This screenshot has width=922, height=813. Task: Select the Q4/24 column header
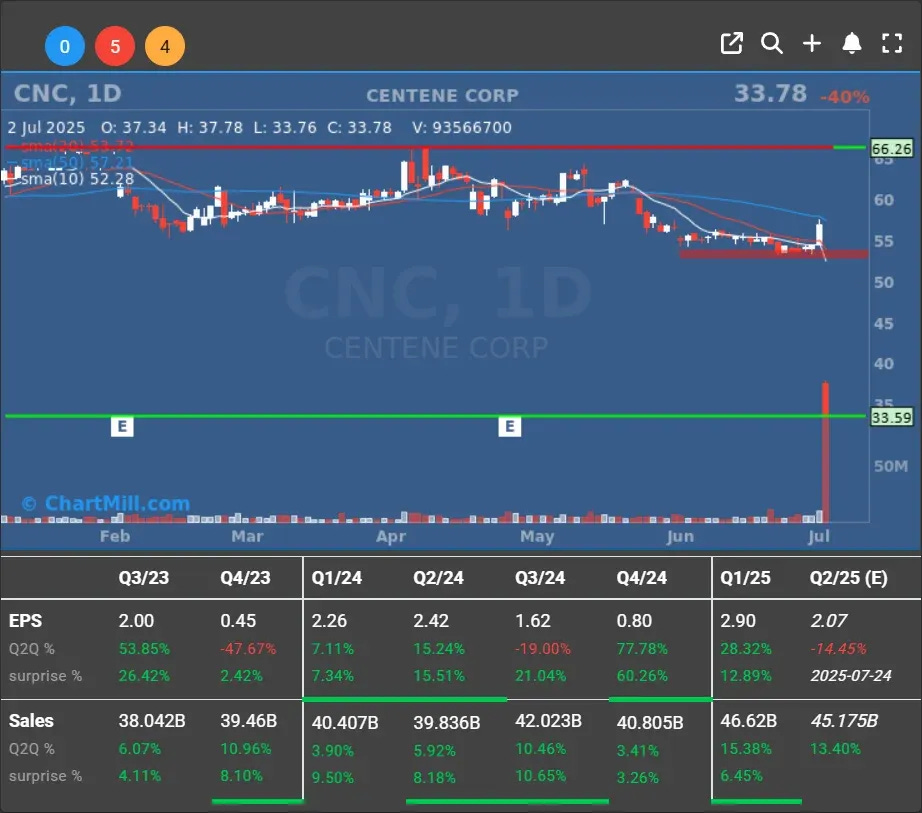point(642,578)
